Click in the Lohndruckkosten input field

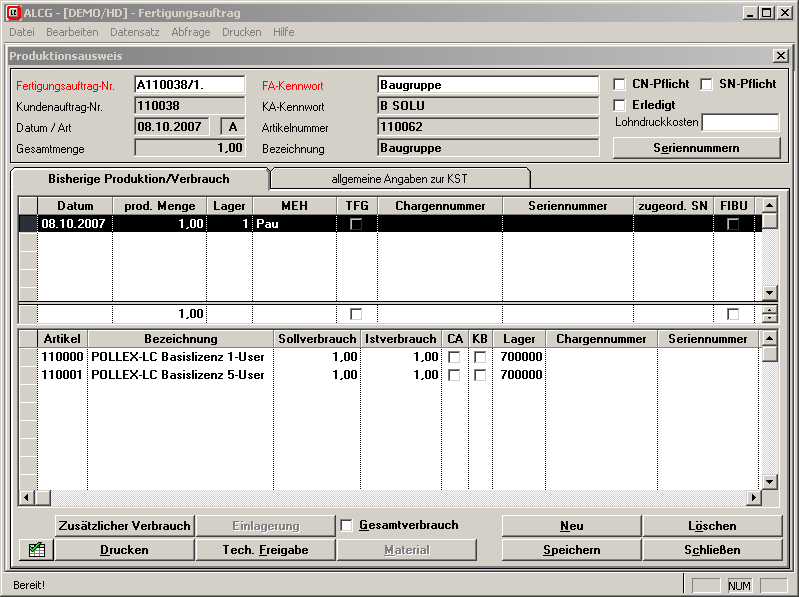(x=740, y=123)
